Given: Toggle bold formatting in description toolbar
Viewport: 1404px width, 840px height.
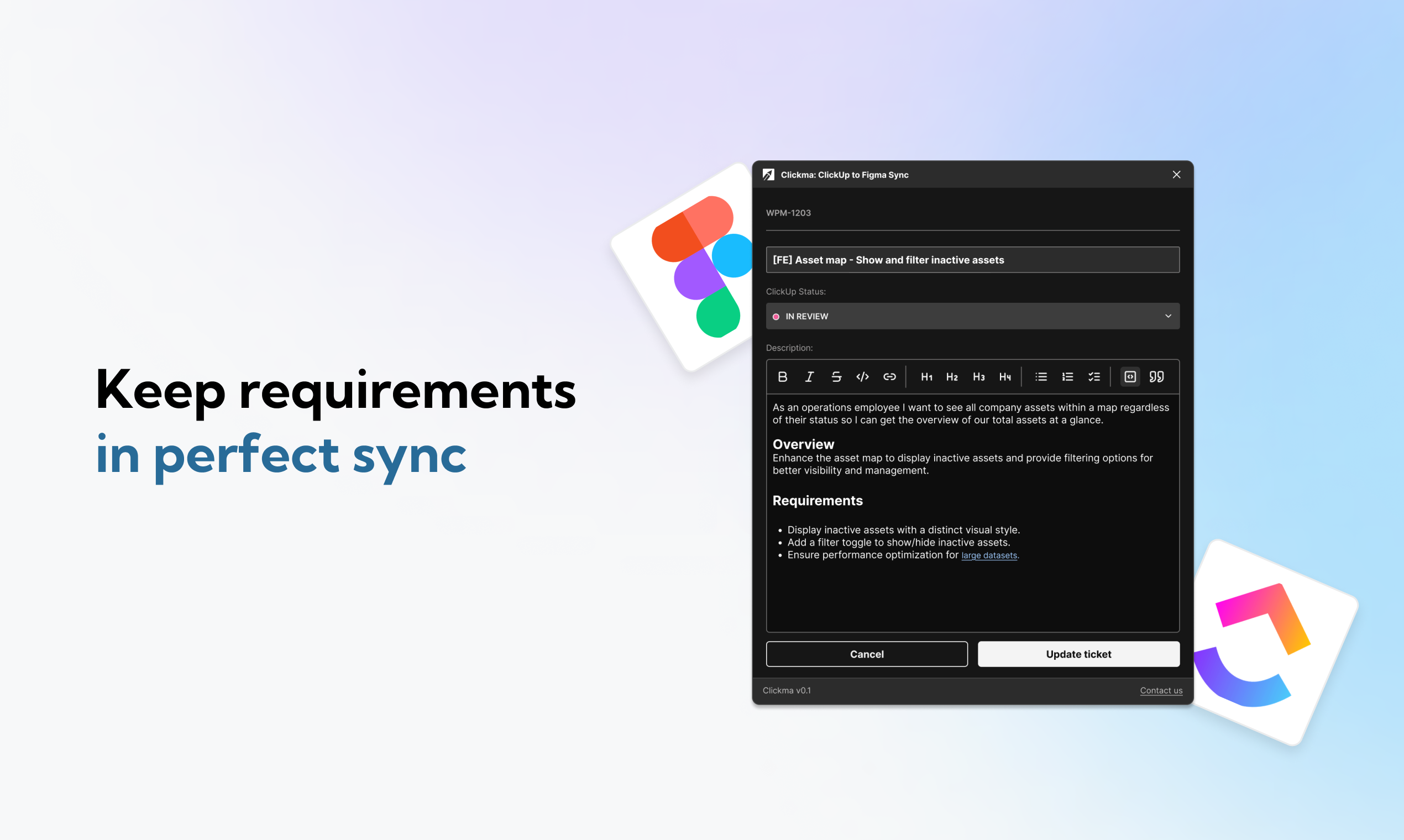Looking at the screenshot, I should (782, 377).
